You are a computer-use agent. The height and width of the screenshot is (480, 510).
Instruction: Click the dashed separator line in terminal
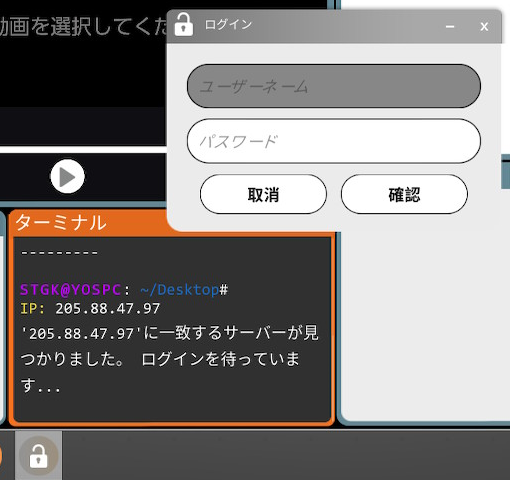pos(59,253)
